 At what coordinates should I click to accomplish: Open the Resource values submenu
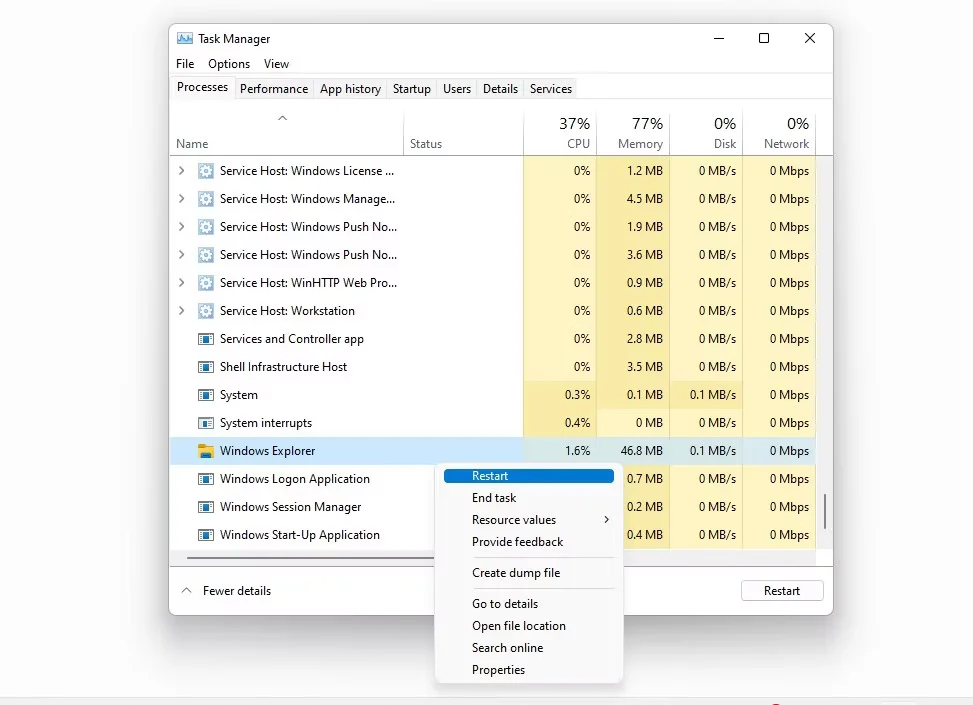(x=513, y=519)
